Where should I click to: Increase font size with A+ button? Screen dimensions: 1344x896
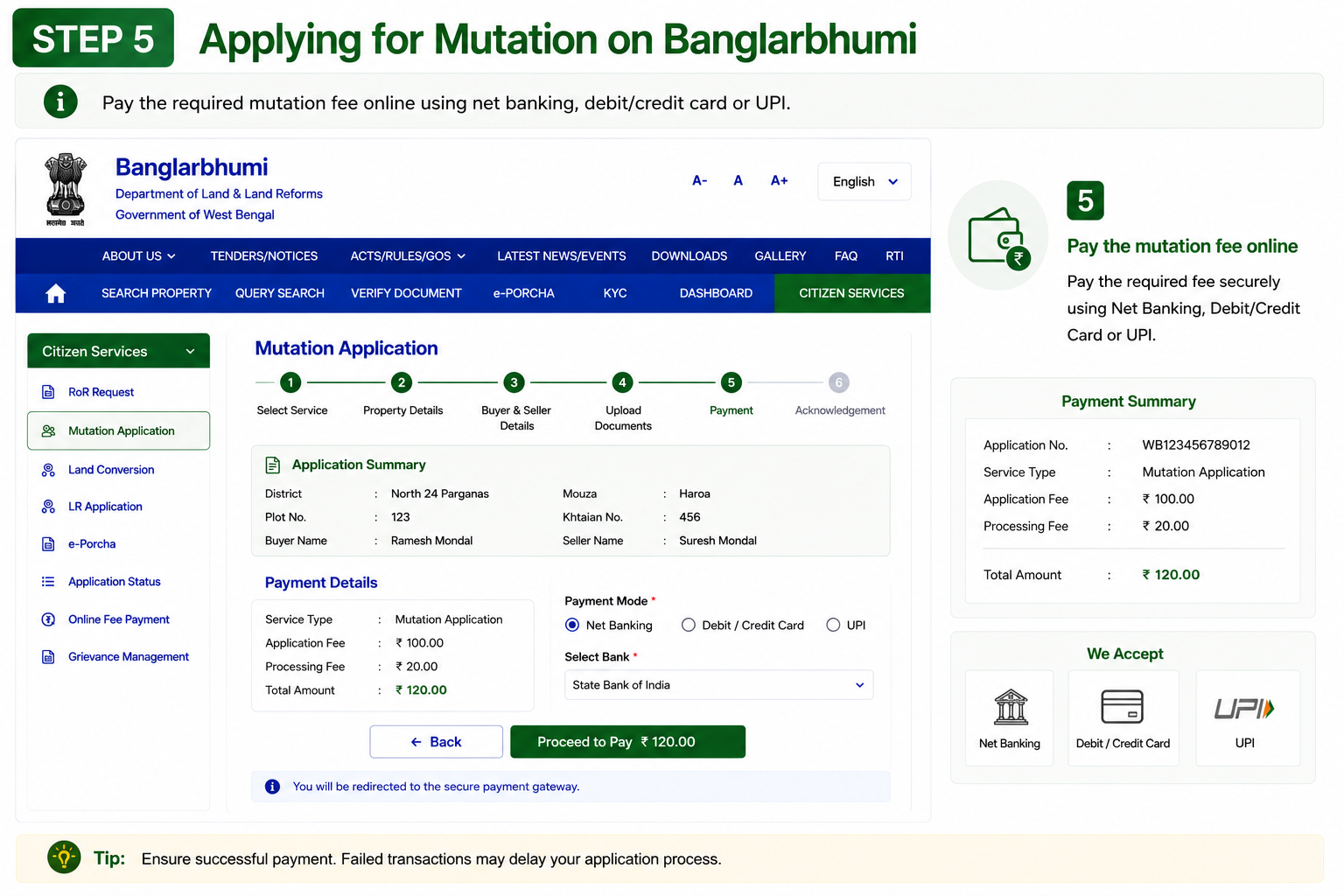(779, 180)
